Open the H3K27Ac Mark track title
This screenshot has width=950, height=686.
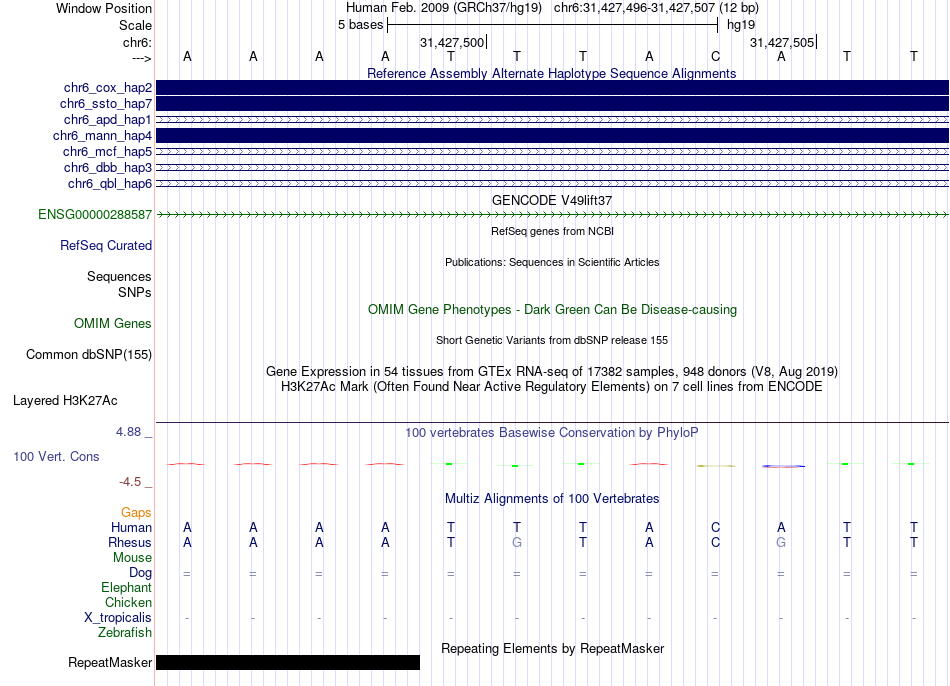552,387
